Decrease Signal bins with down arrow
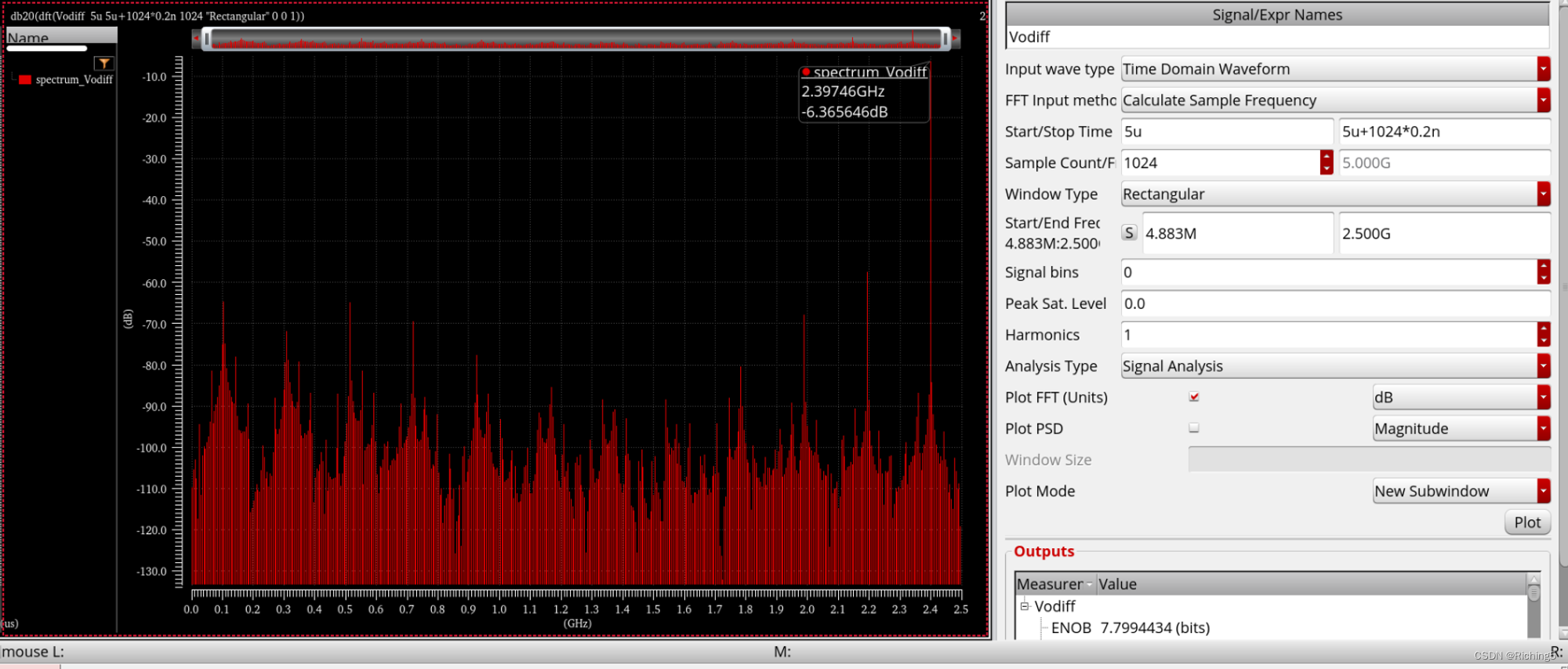 (1544, 278)
